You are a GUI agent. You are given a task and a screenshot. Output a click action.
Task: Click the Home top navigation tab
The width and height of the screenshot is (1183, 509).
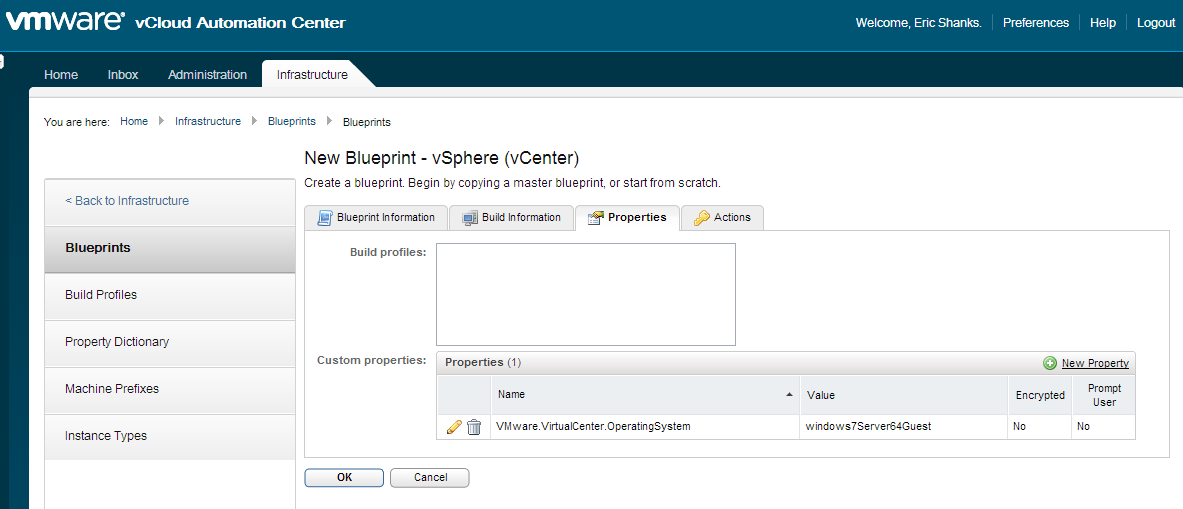[x=61, y=75]
